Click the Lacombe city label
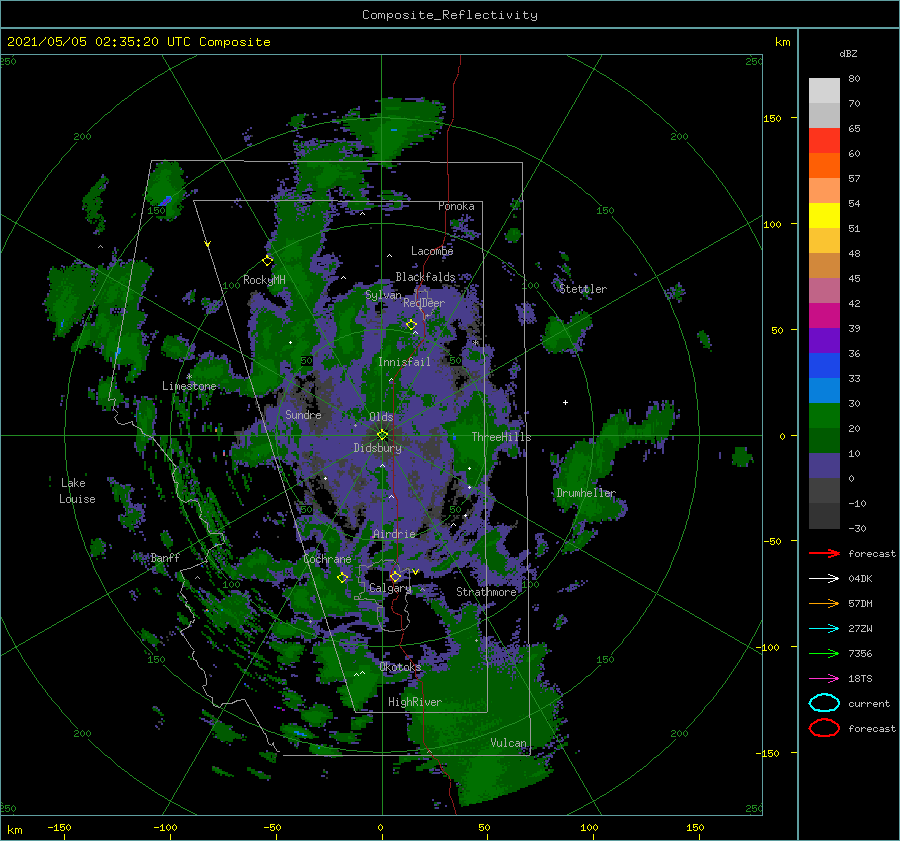 tap(432, 251)
